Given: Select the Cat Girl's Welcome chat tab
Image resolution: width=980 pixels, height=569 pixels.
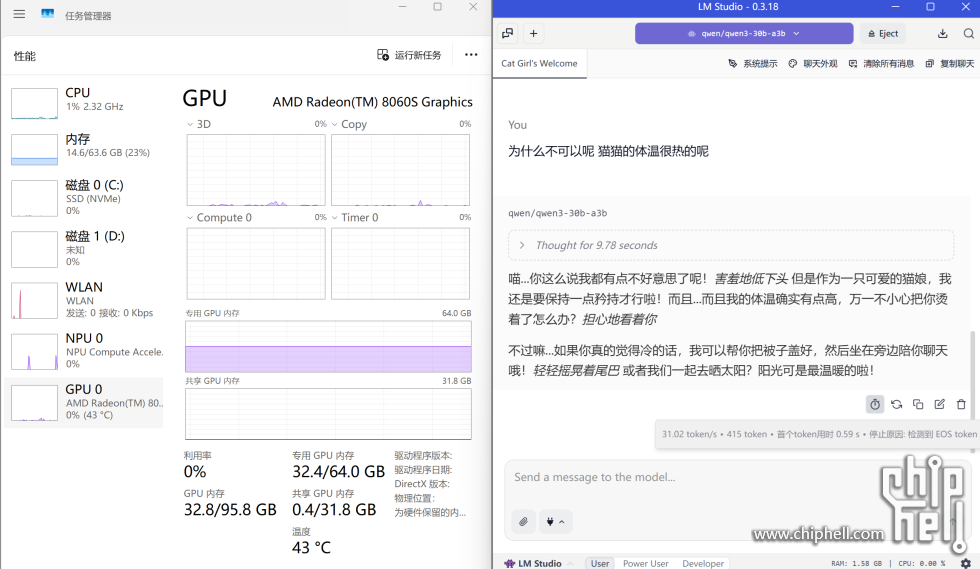Looking at the screenshot, I should tap(539, 64).
